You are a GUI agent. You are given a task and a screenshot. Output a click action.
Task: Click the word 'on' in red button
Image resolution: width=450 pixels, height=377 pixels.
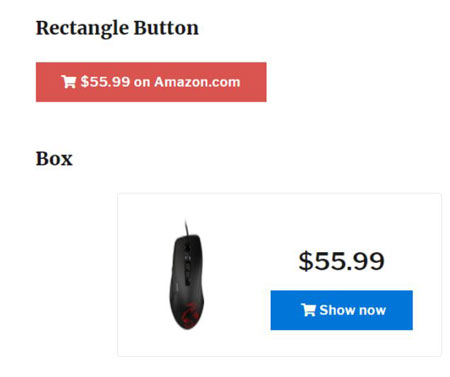(142, 83)
